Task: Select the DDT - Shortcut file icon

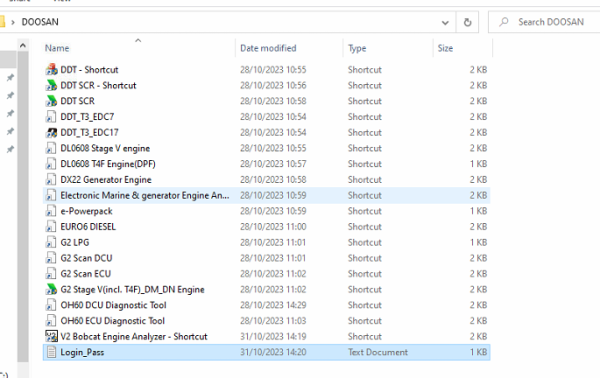Action: tap(51, 70)
